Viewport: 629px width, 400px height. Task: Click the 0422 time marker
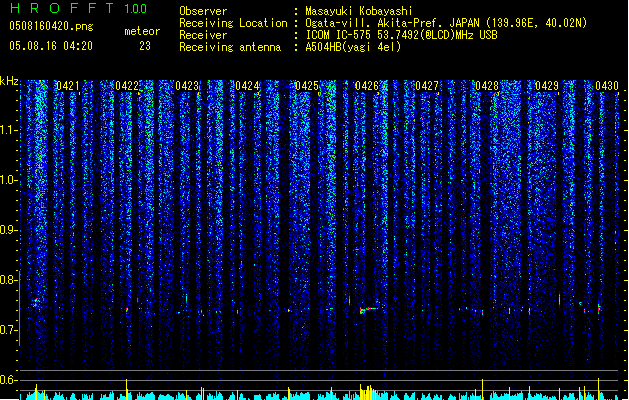pos(127,86)
